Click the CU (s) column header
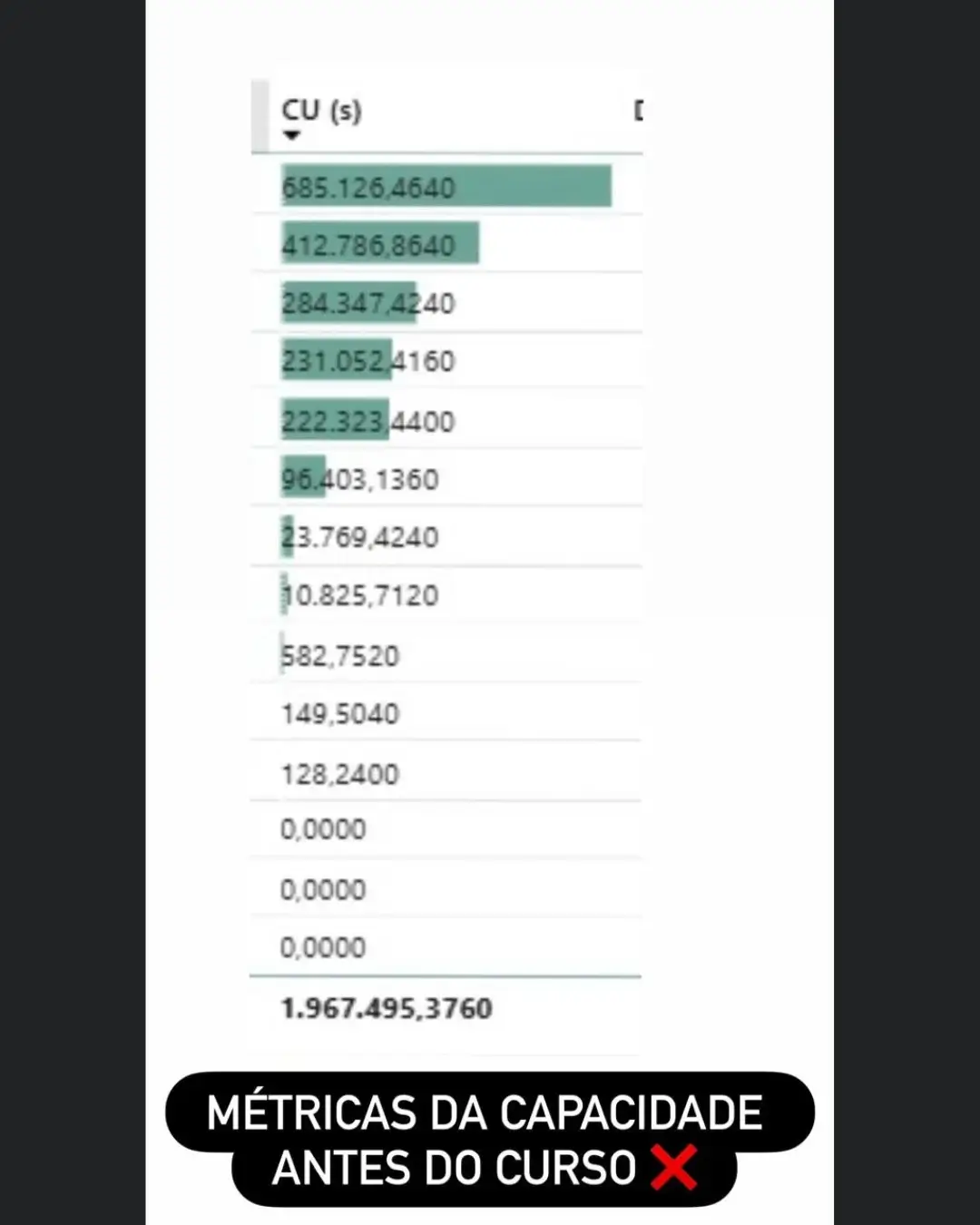This screenshot has width=980, height=1225. tap(321, 111)
